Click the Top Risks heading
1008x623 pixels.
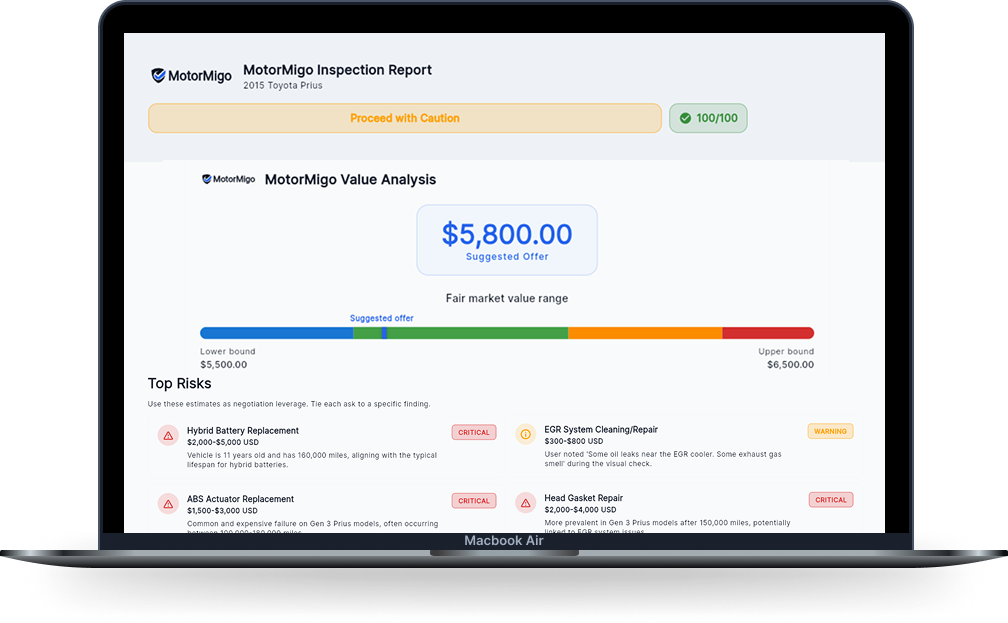click(179, 383)
